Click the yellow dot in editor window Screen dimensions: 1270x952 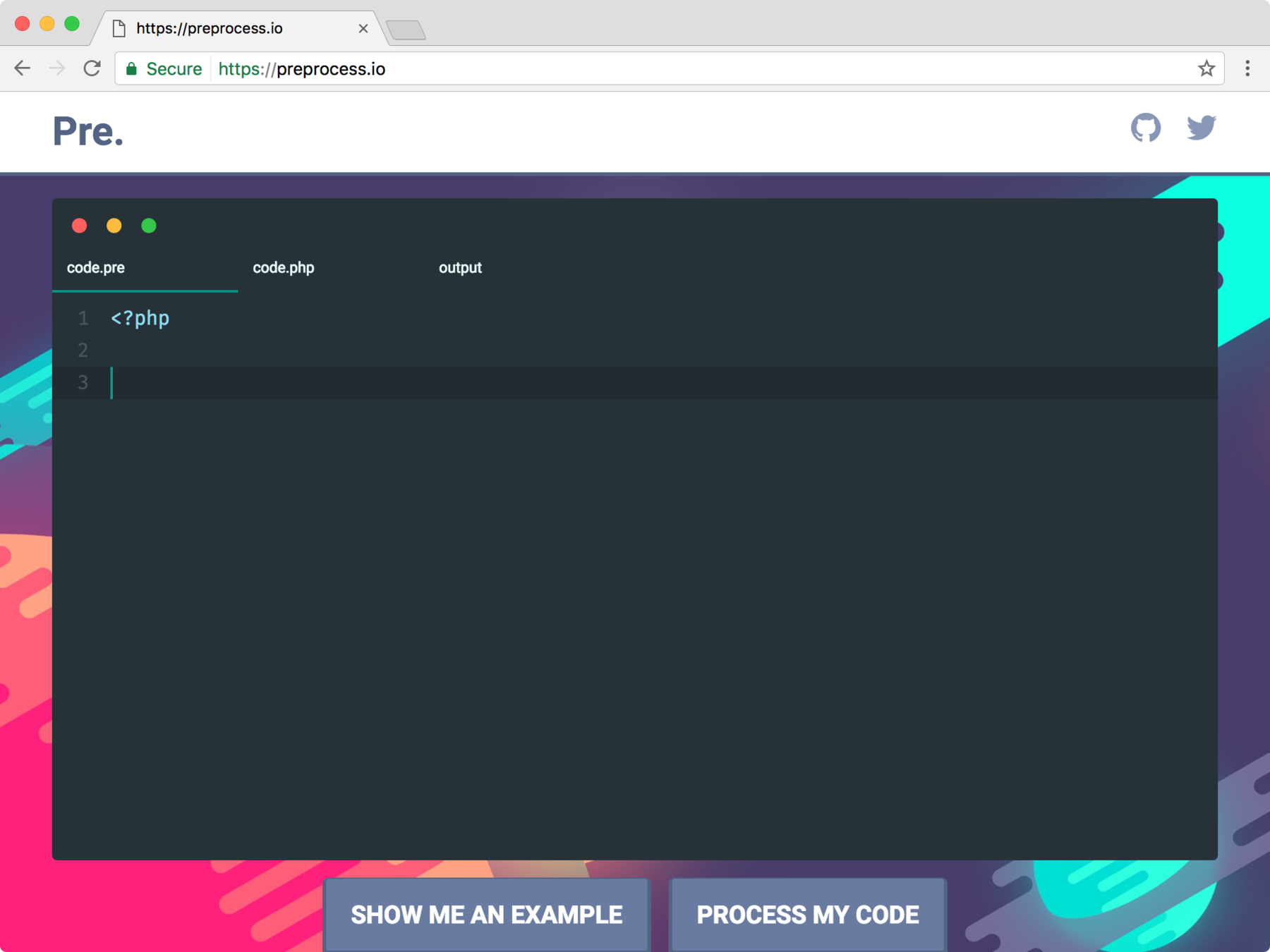pos(114,226)
